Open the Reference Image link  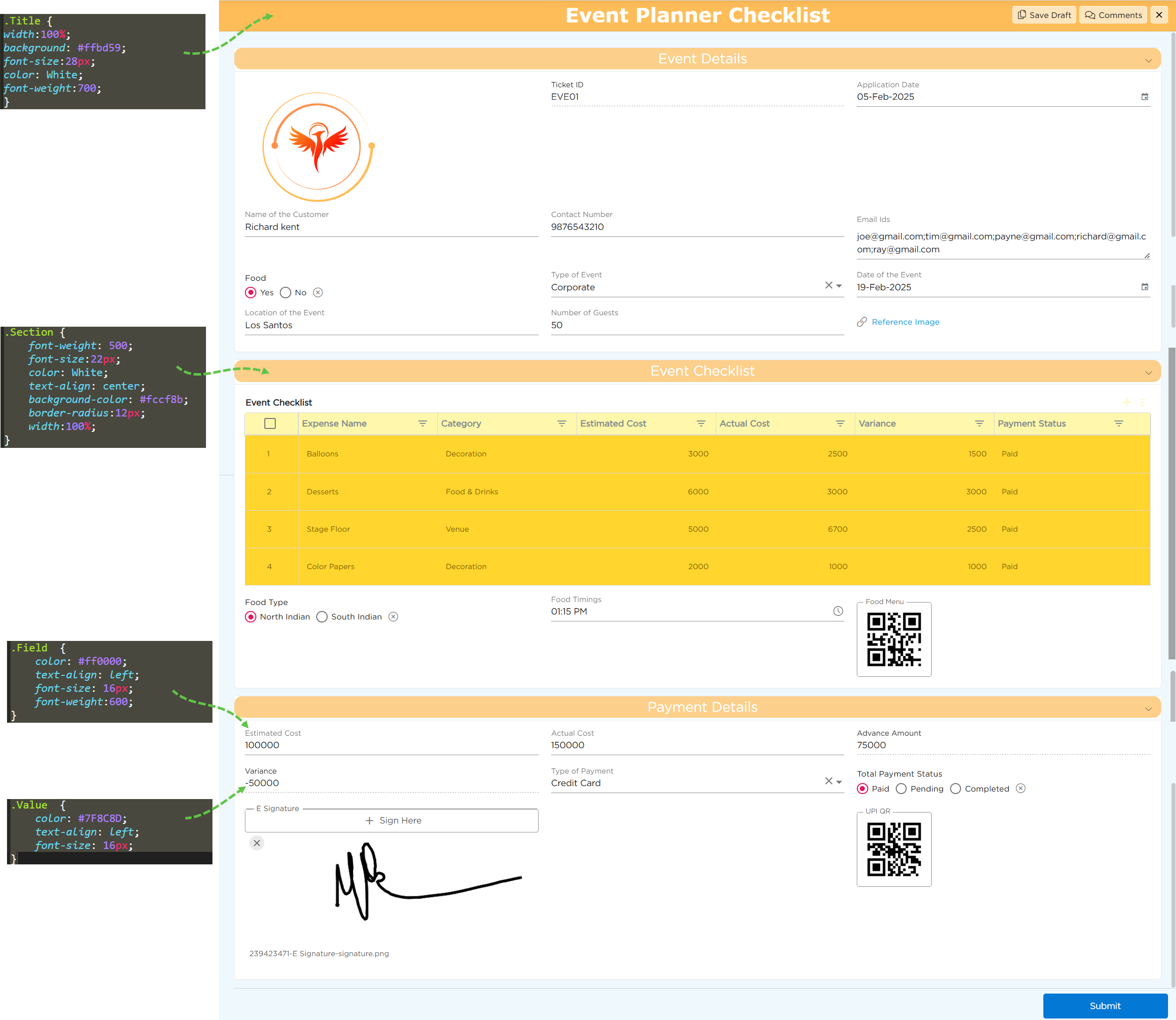point(905,322)
